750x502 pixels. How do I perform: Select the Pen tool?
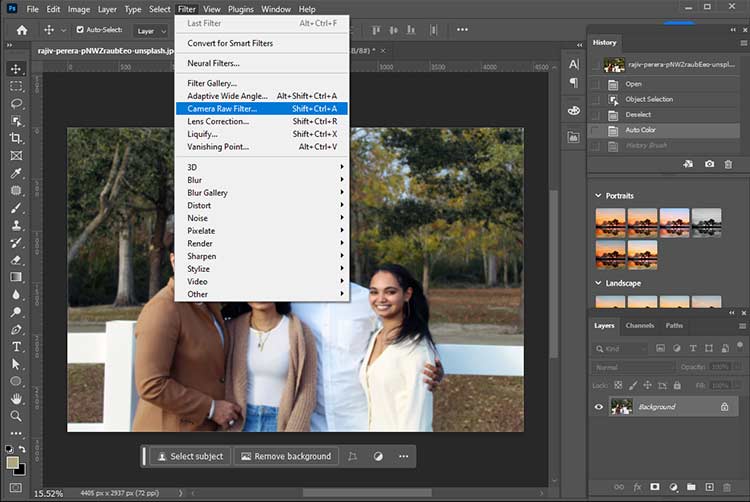click(x=16, y=329)
